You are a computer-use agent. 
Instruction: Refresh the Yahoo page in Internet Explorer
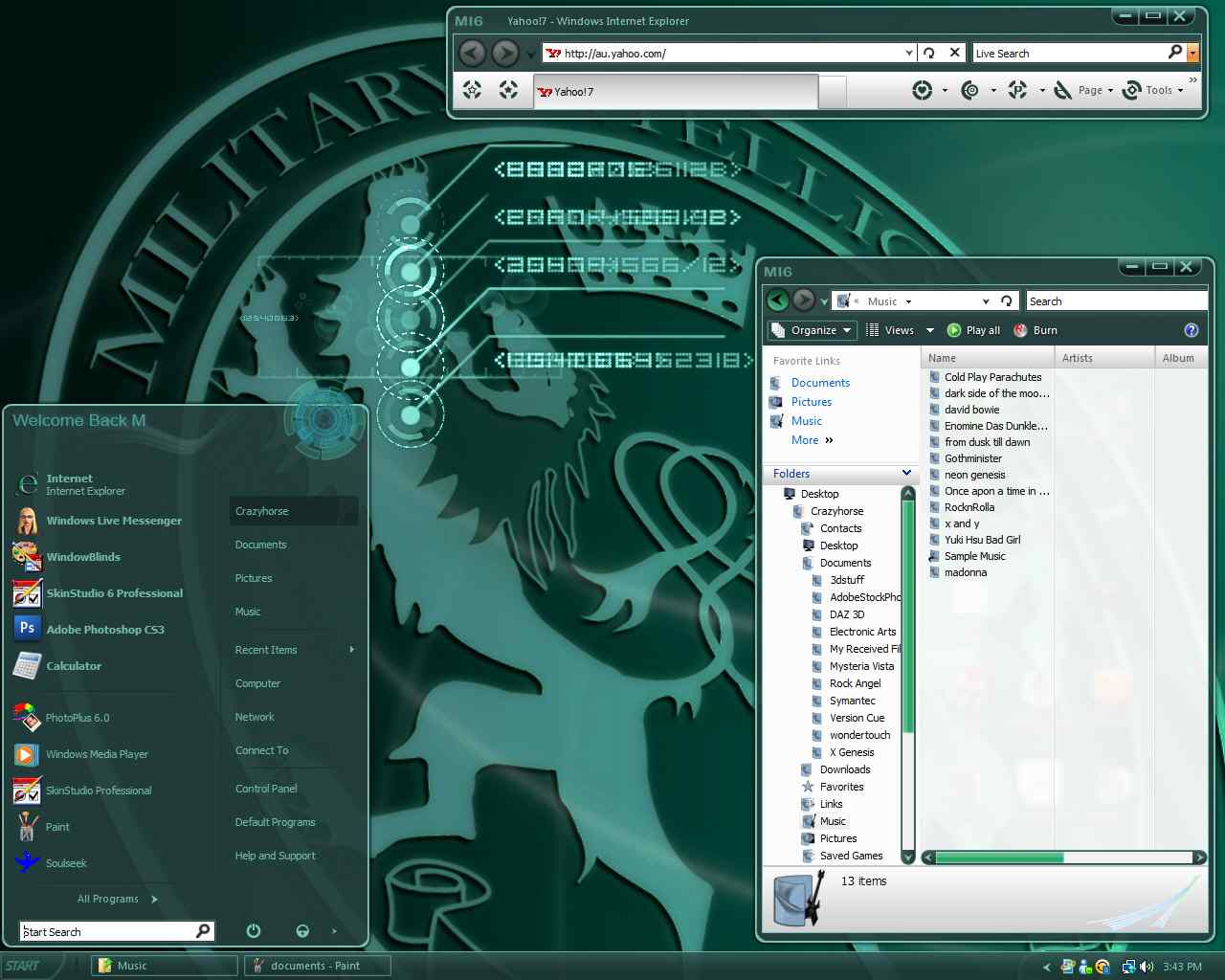pos(929,53)
